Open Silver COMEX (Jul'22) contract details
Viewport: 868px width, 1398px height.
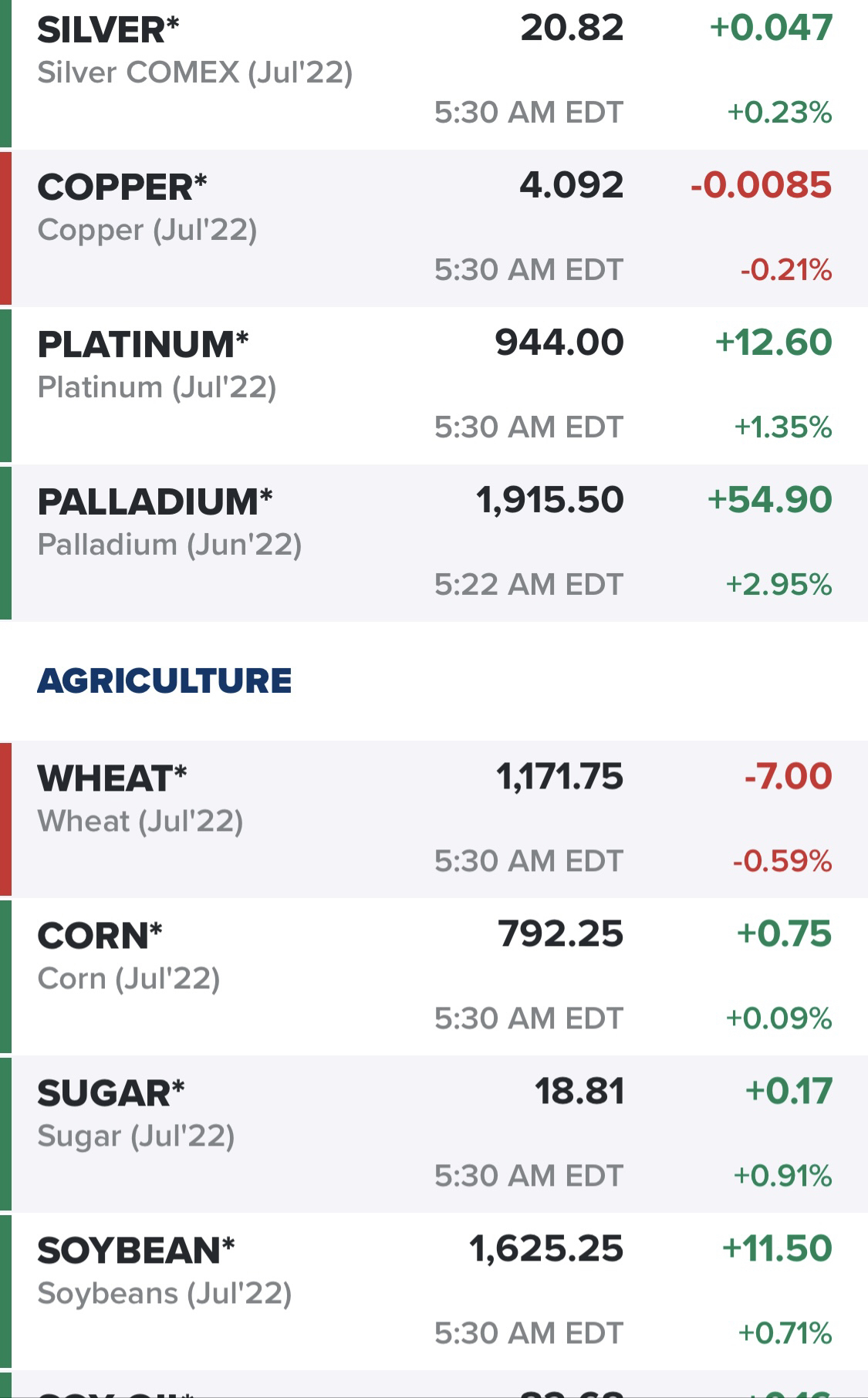[195, 73]
